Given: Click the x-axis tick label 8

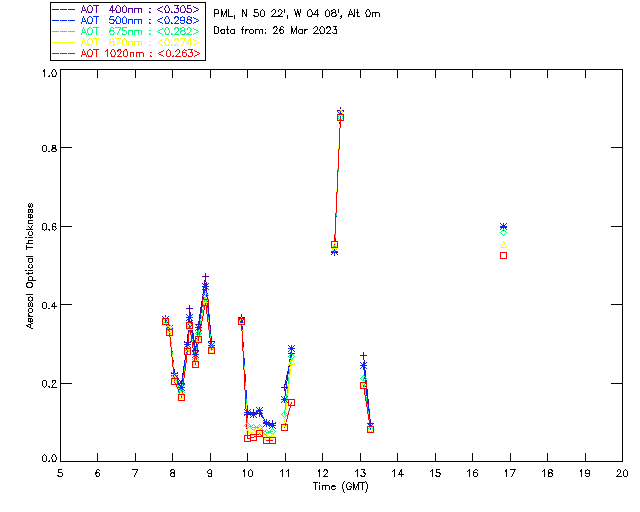Looking at the screenshot, I should coord(173,473).
